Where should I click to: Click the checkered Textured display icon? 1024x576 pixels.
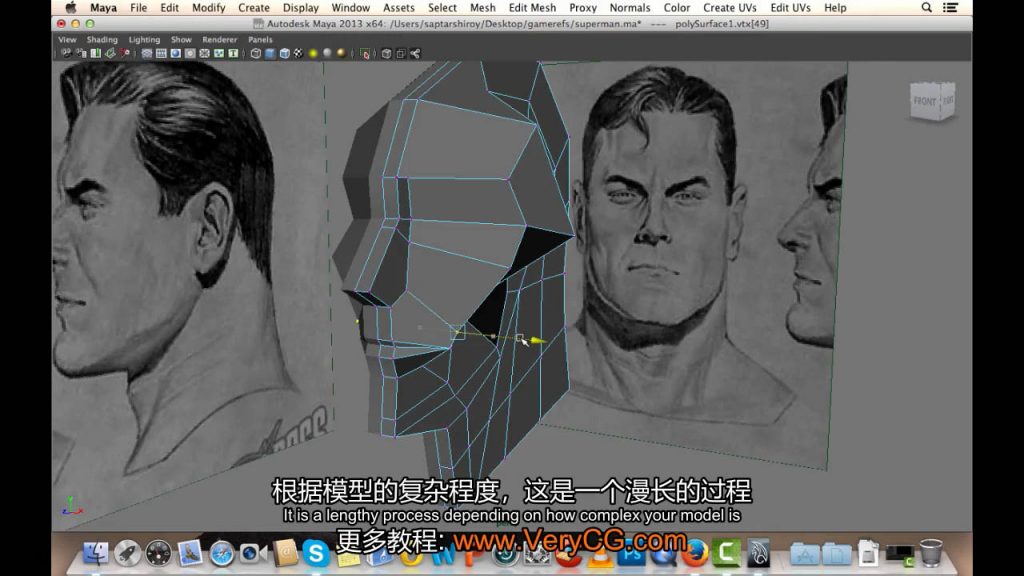click(x=298, y=54)
